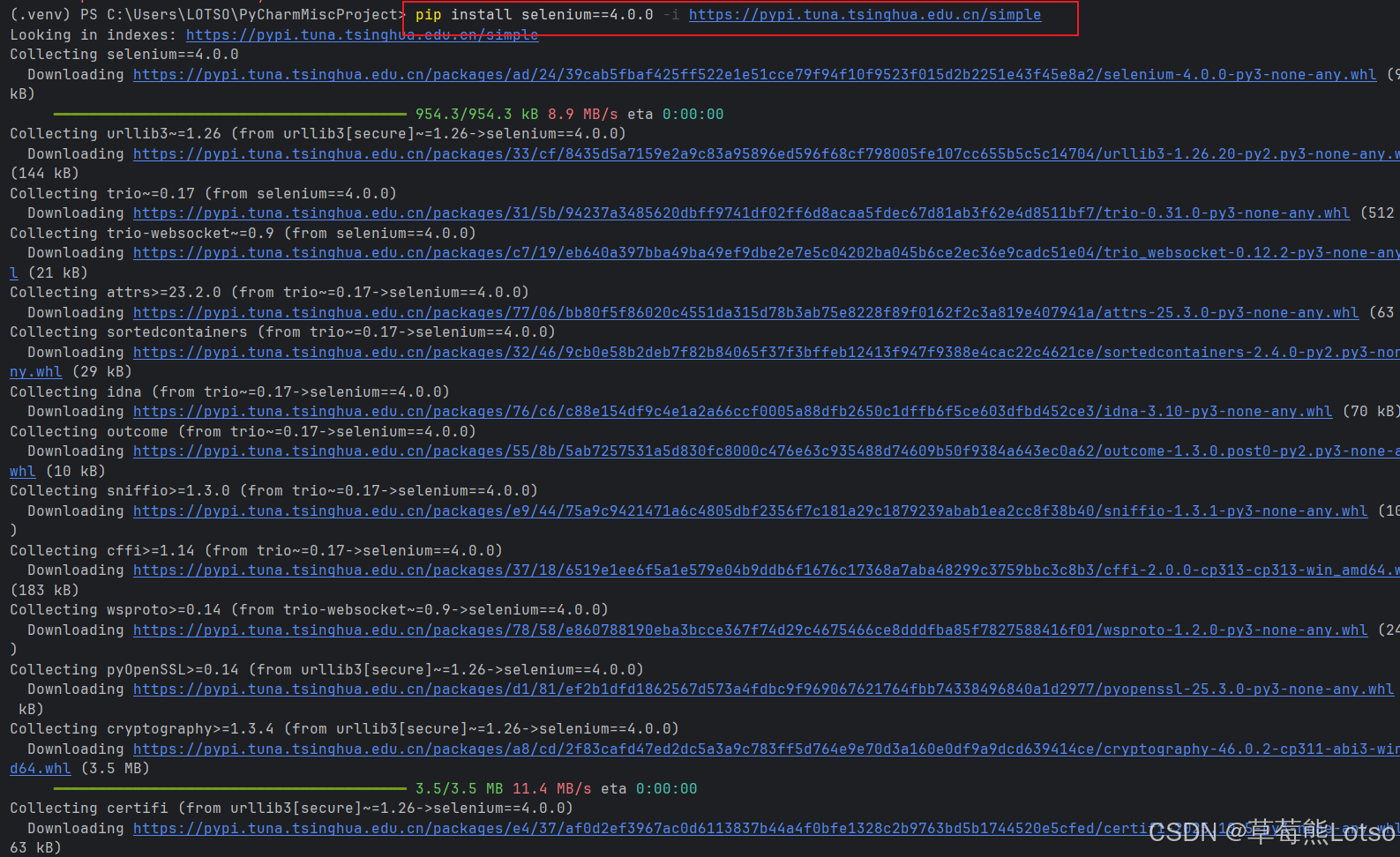Open the pypi.tuna simple index link in the pip command

coord(865,15)
